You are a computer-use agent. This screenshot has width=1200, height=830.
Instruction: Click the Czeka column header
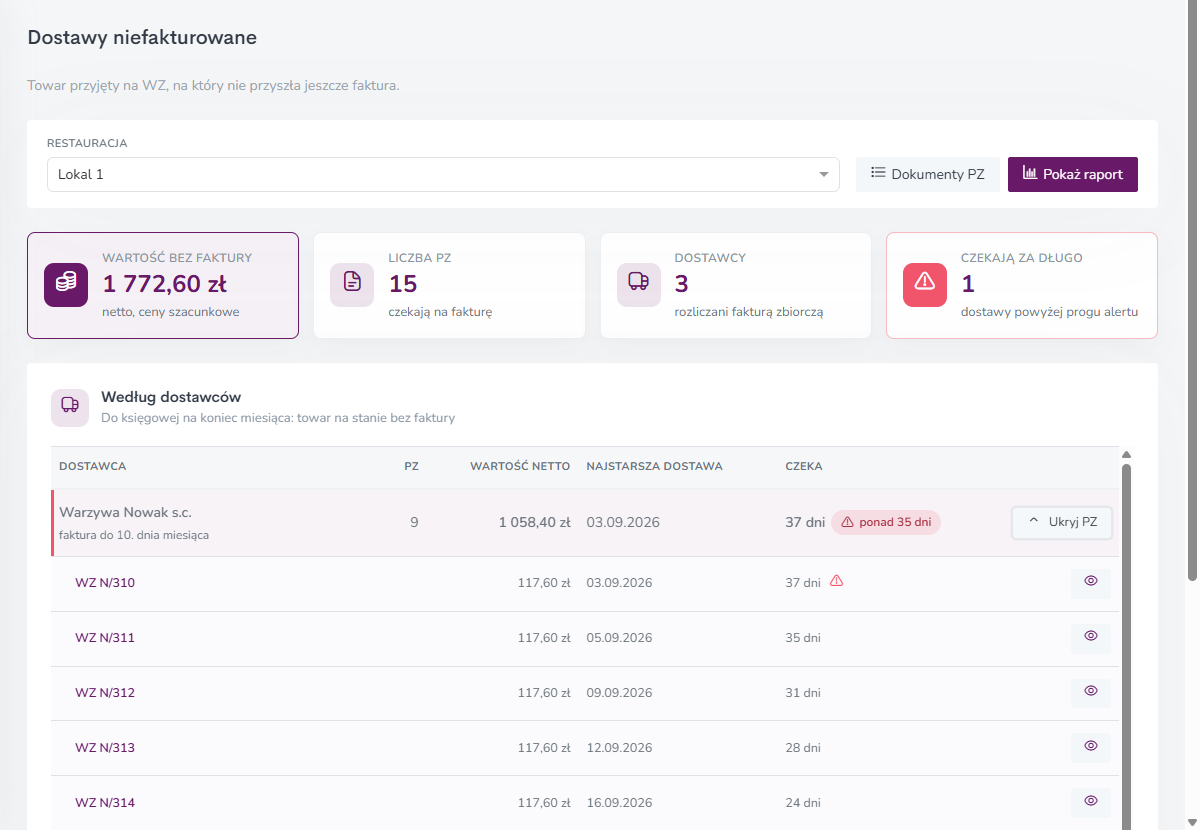(x=804, y=466)
